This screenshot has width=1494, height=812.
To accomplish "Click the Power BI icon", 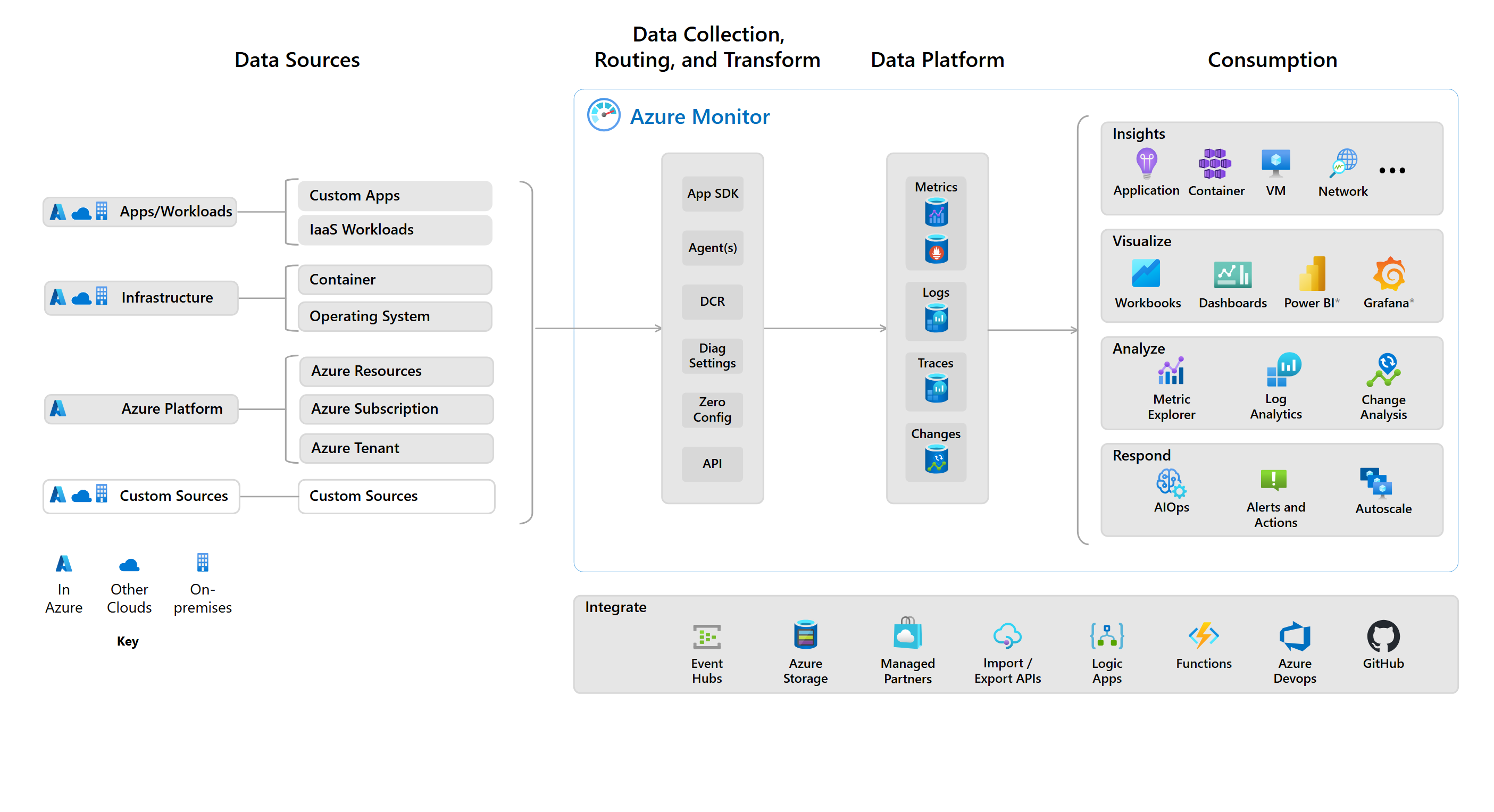I will [x=1312, y=273].
